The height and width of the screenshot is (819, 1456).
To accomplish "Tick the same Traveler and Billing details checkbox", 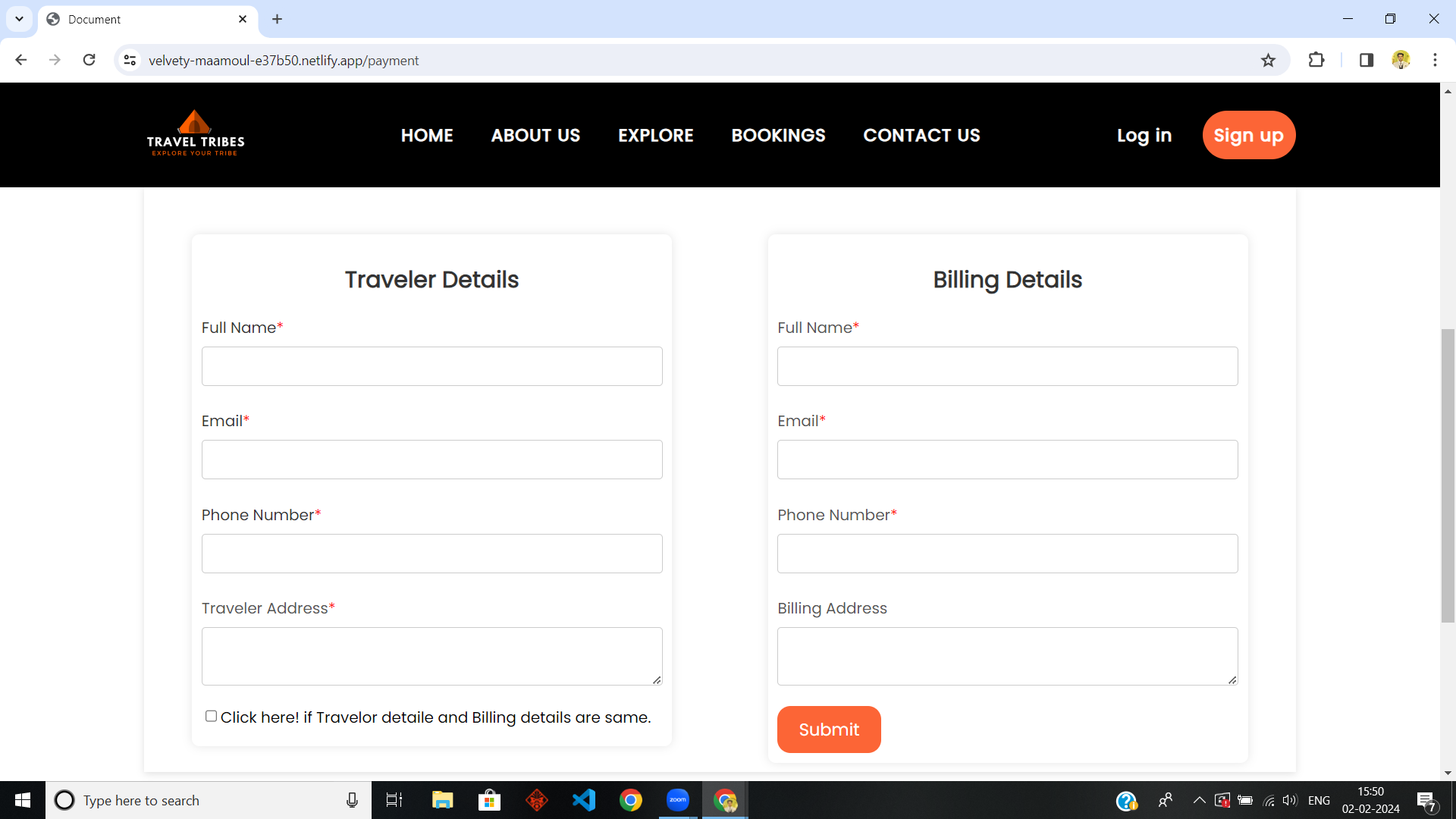I will pyautogui.click(x=211, y=716).
